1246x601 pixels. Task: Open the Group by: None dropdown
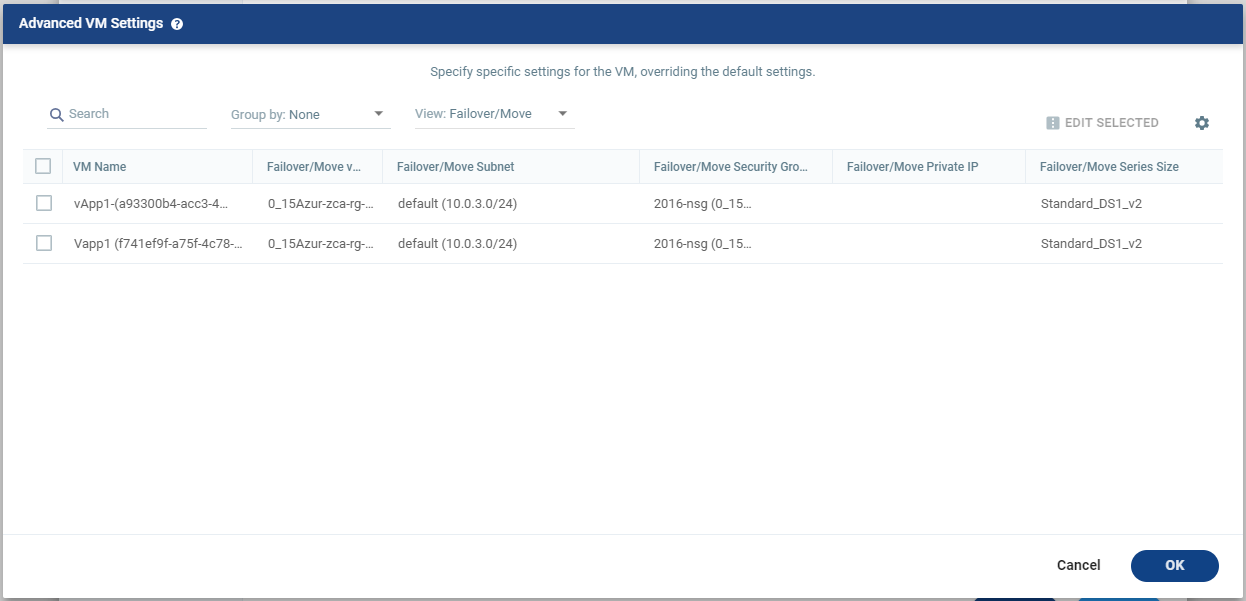[310, 115]
